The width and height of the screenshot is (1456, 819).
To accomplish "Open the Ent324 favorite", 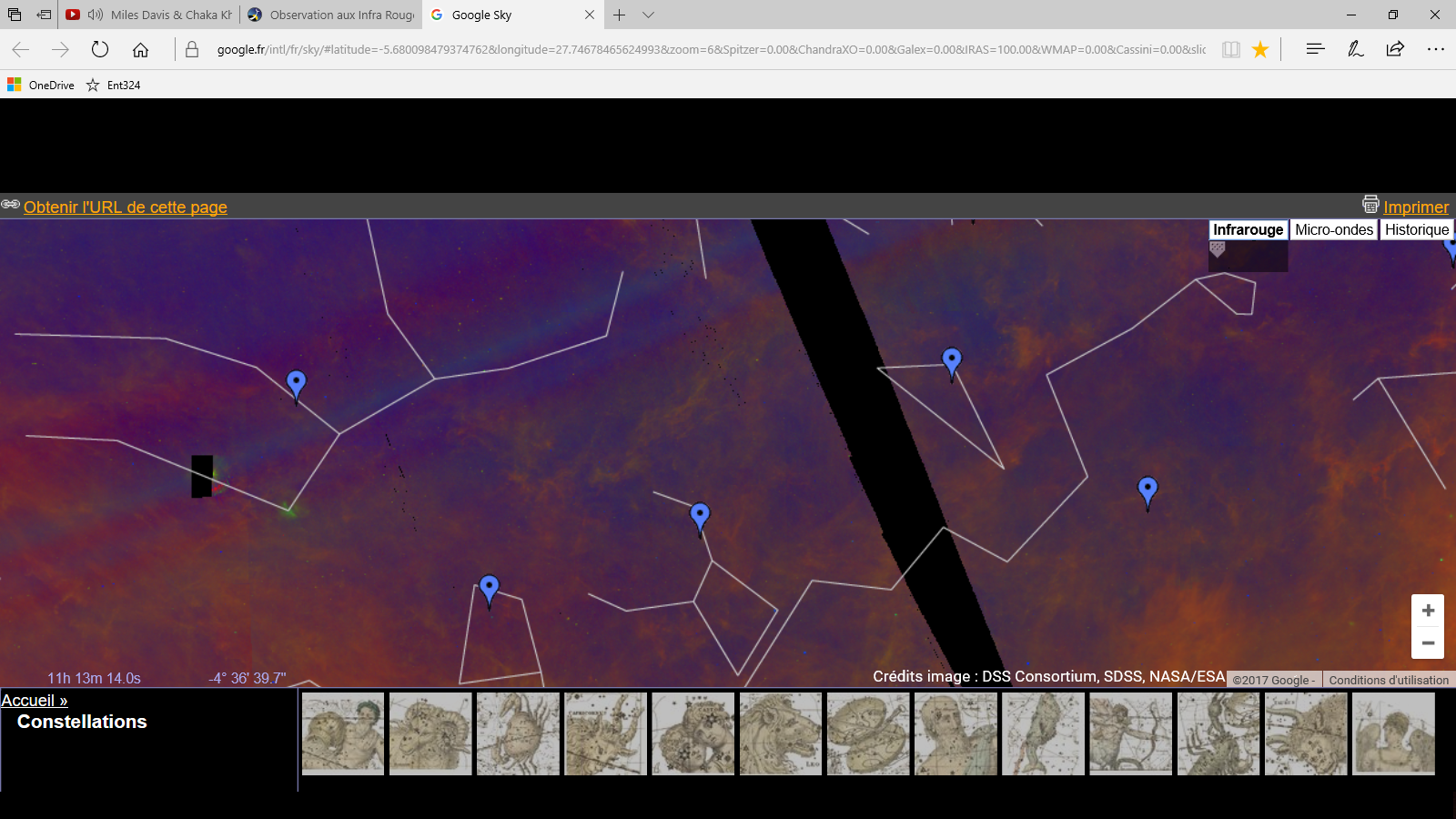I will pos(114,85).
